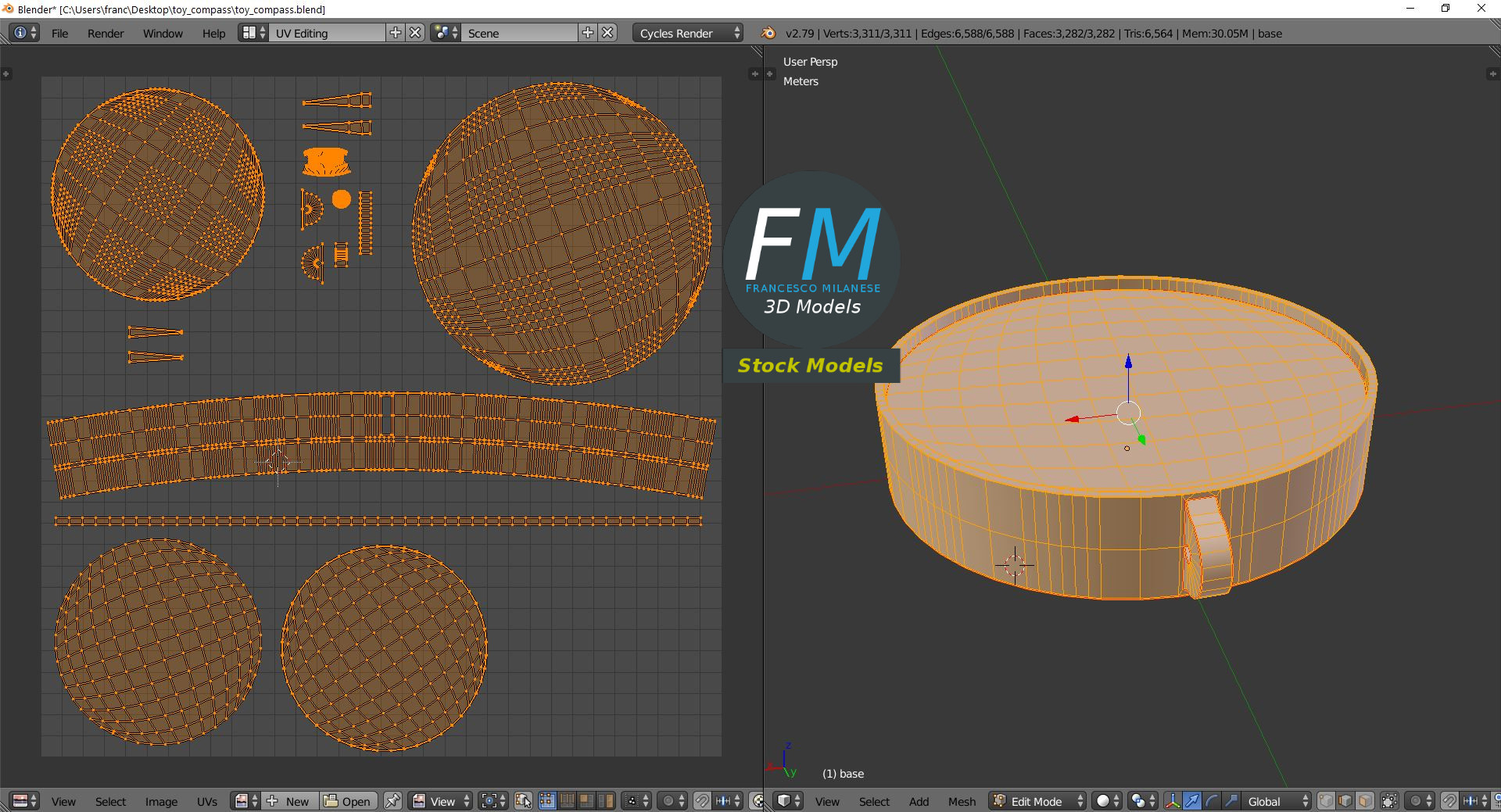The width and height of the screenshot is (1501, 812).
Task: Expand the Global transform orientation dropdown
Action: (x=1277, y=801)
